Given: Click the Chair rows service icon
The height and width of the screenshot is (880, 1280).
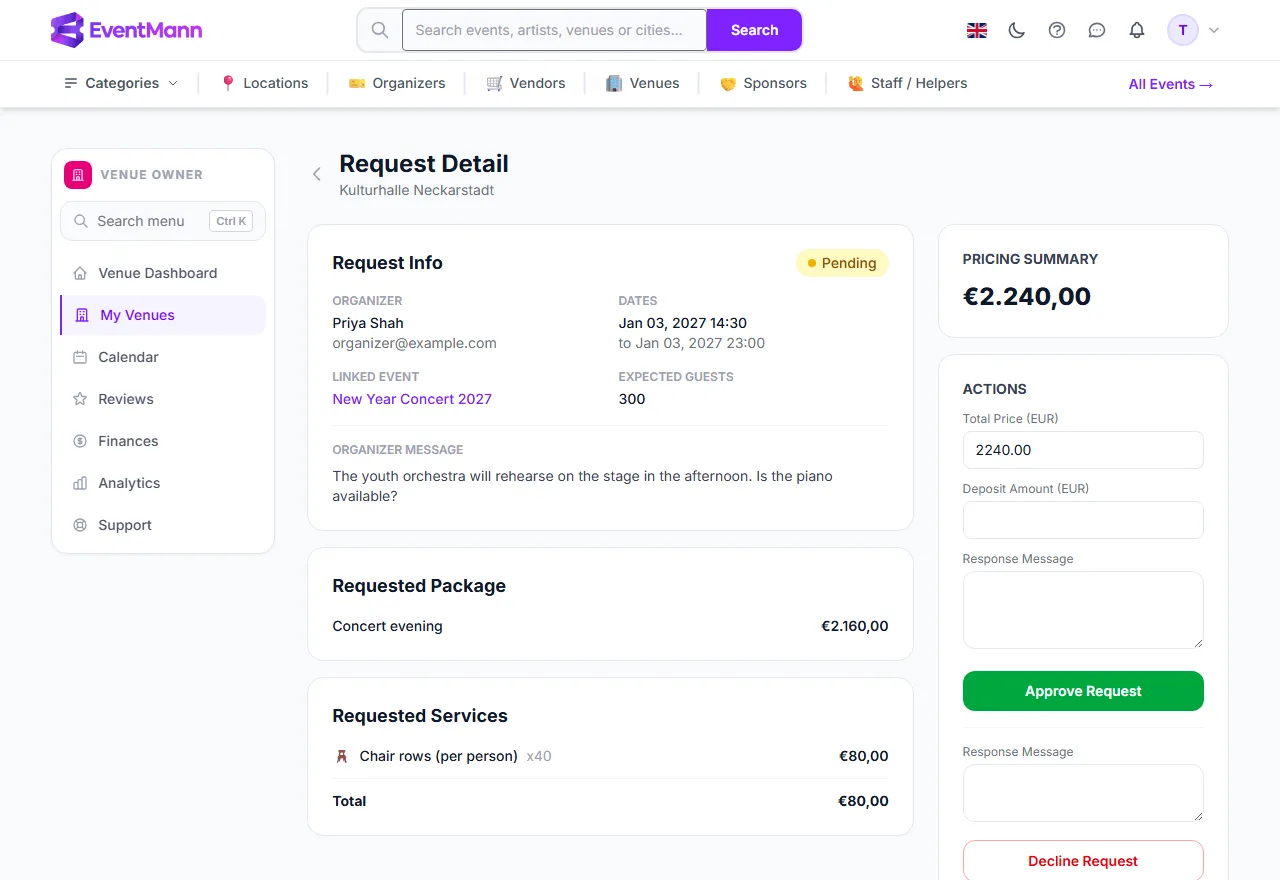Looking at the screenshot, I should pos(342,756).
